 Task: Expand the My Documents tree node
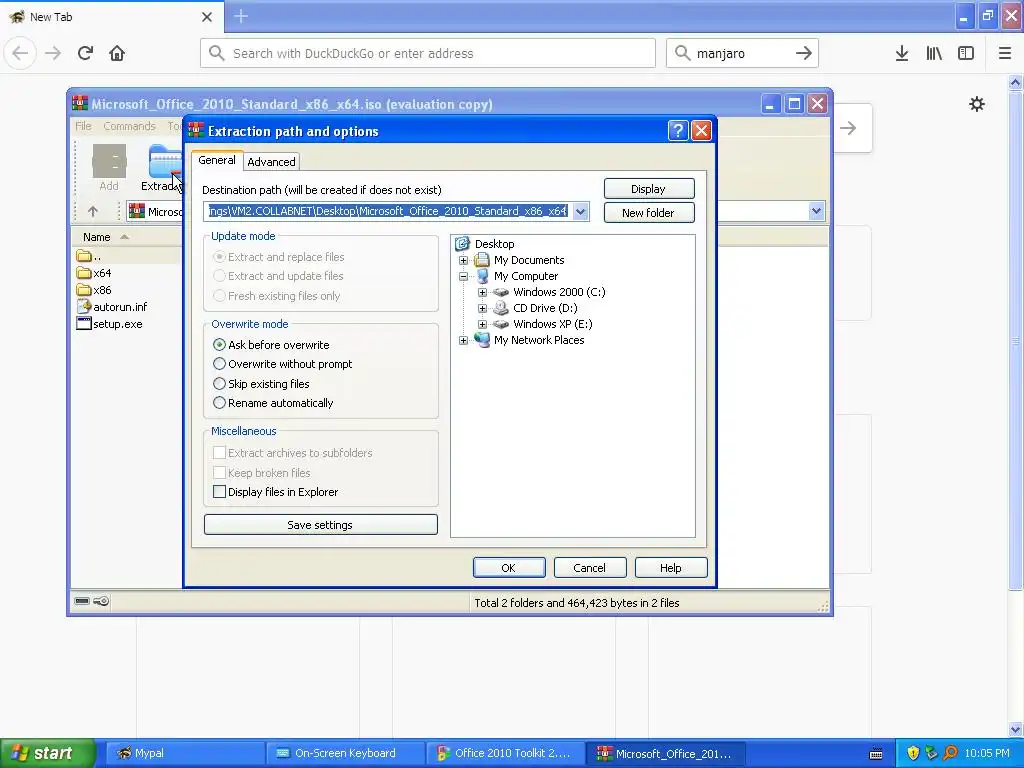coord(463,260)
